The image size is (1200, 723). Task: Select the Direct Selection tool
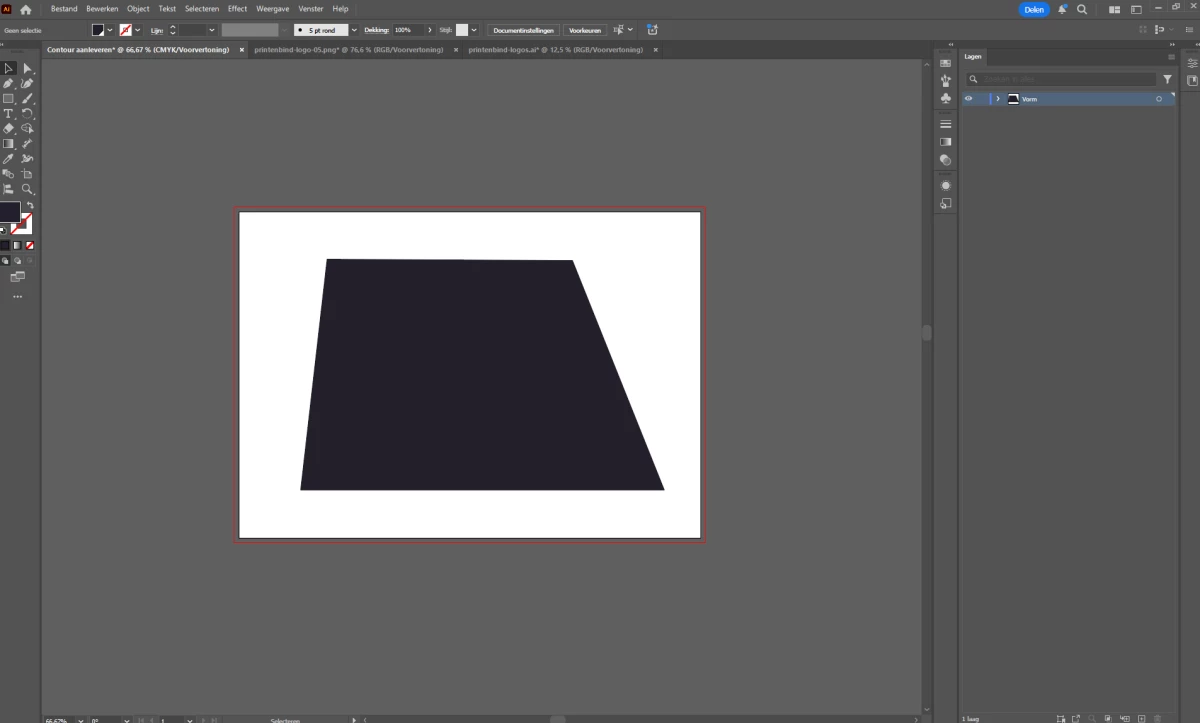pyautogui.click(x=27, y=69)
